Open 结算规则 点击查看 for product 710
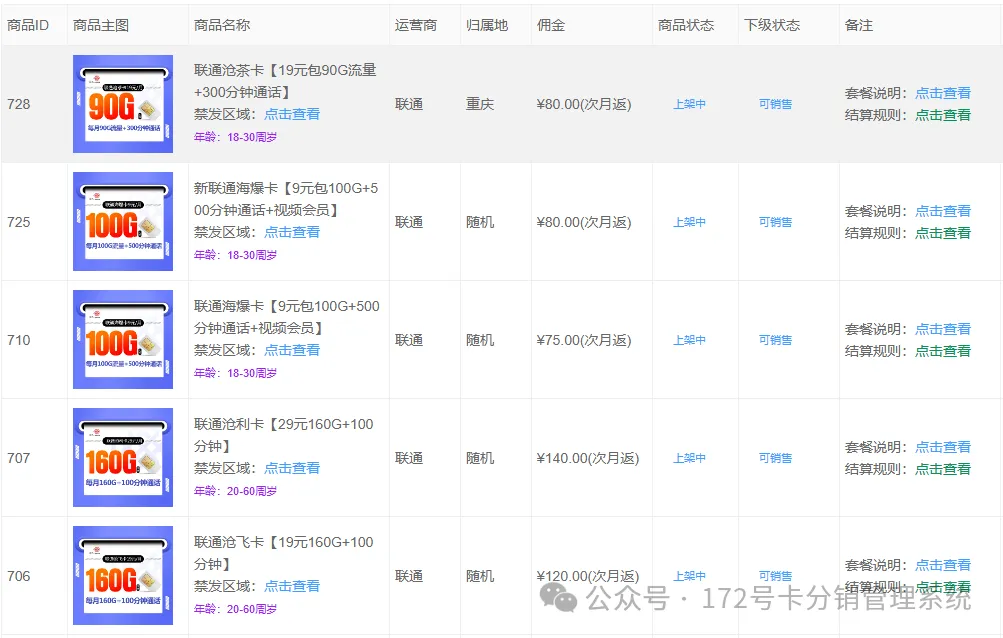Screen dimensions: 1003x638 [x=941, y=351]
